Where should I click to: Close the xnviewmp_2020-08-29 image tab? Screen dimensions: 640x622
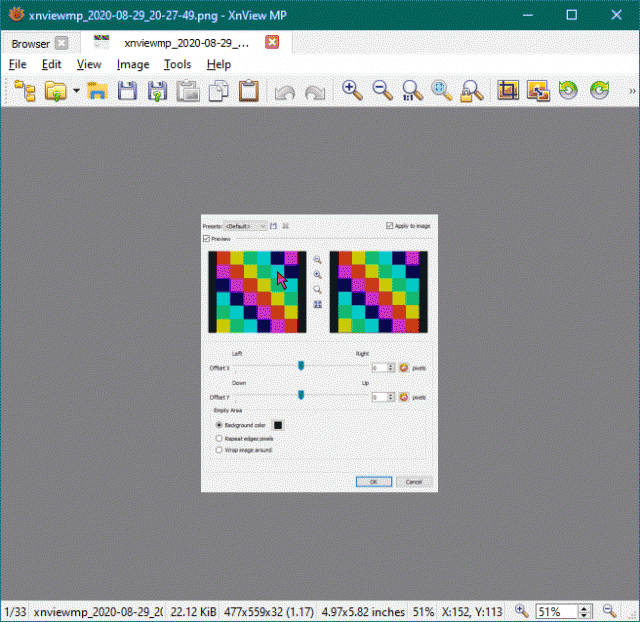pos(272,42)
